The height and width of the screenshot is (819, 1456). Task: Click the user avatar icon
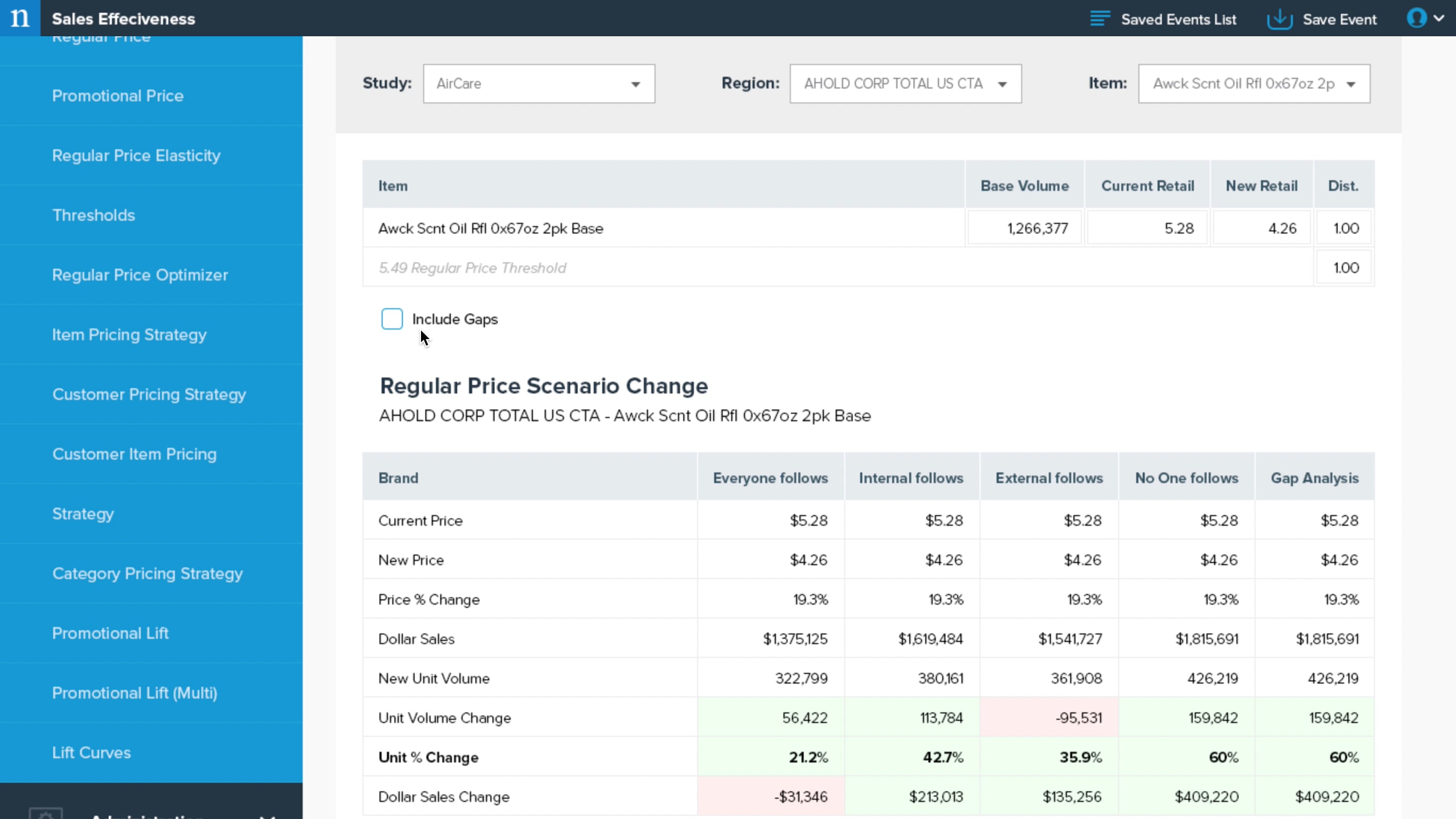[1419, 18]
